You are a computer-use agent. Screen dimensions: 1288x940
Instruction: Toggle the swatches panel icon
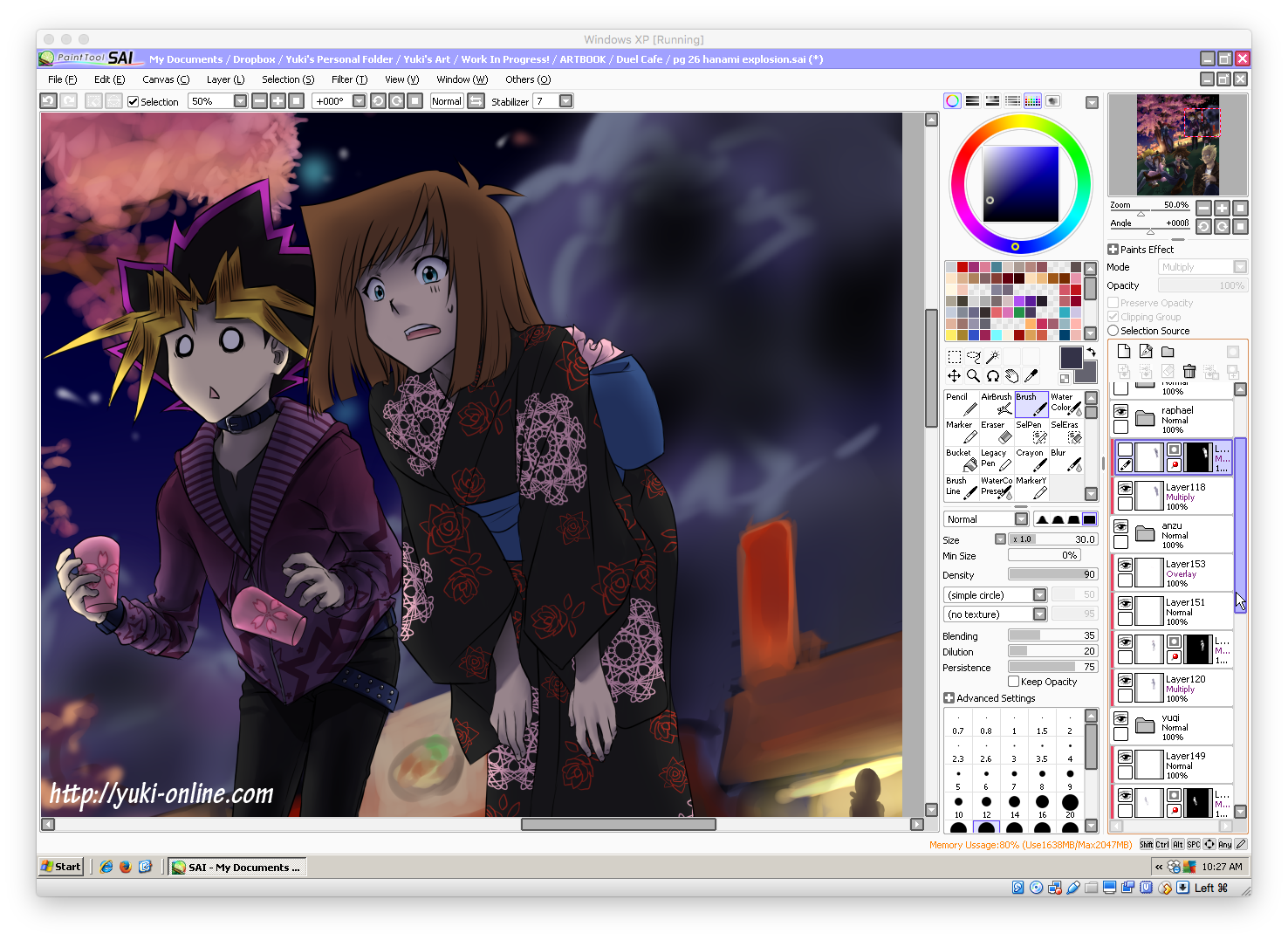(x=1032, y=101)
